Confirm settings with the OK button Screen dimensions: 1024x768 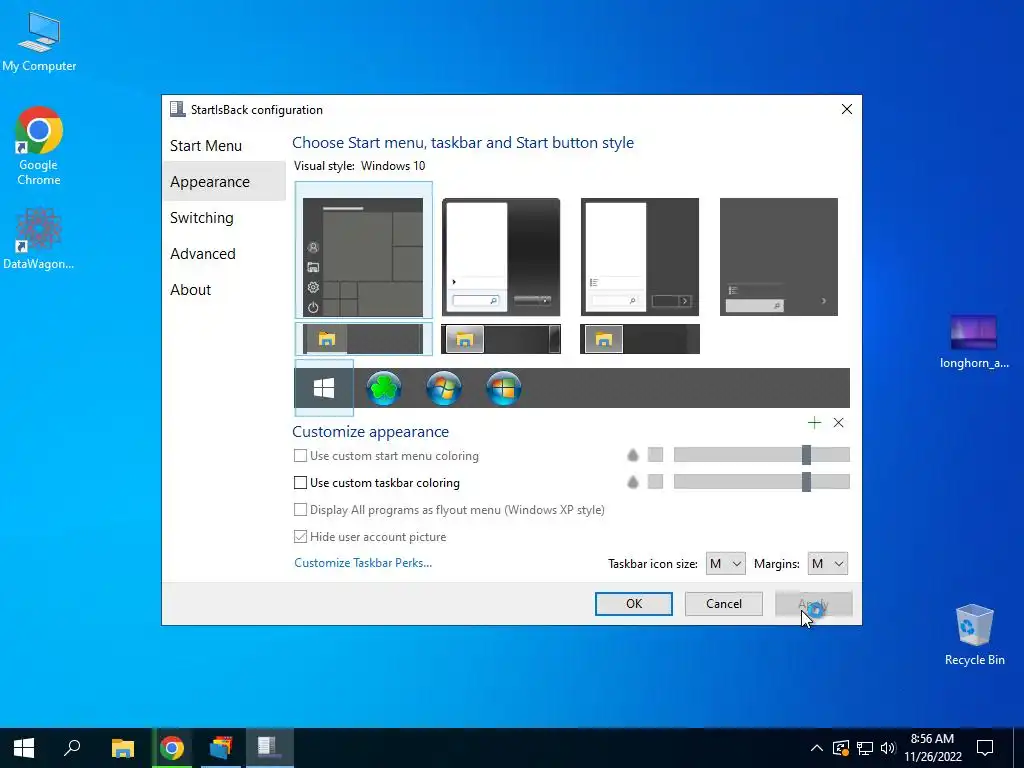633,604
